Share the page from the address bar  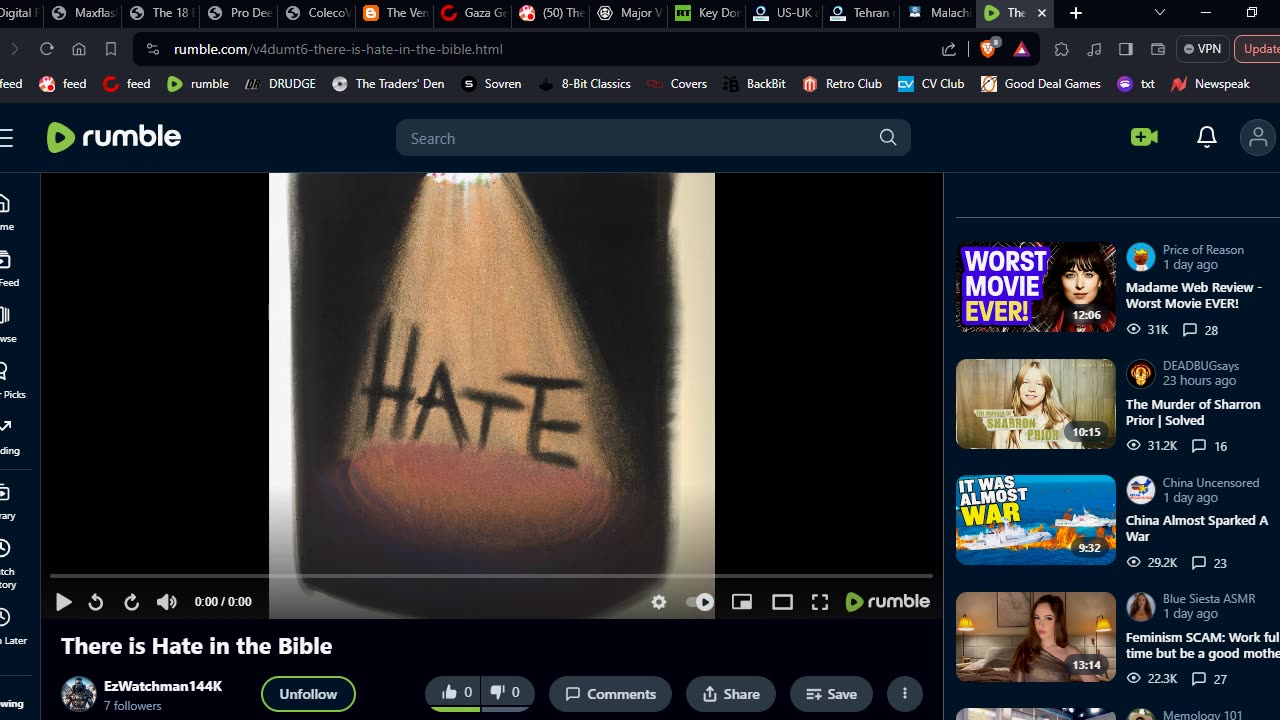949,49
